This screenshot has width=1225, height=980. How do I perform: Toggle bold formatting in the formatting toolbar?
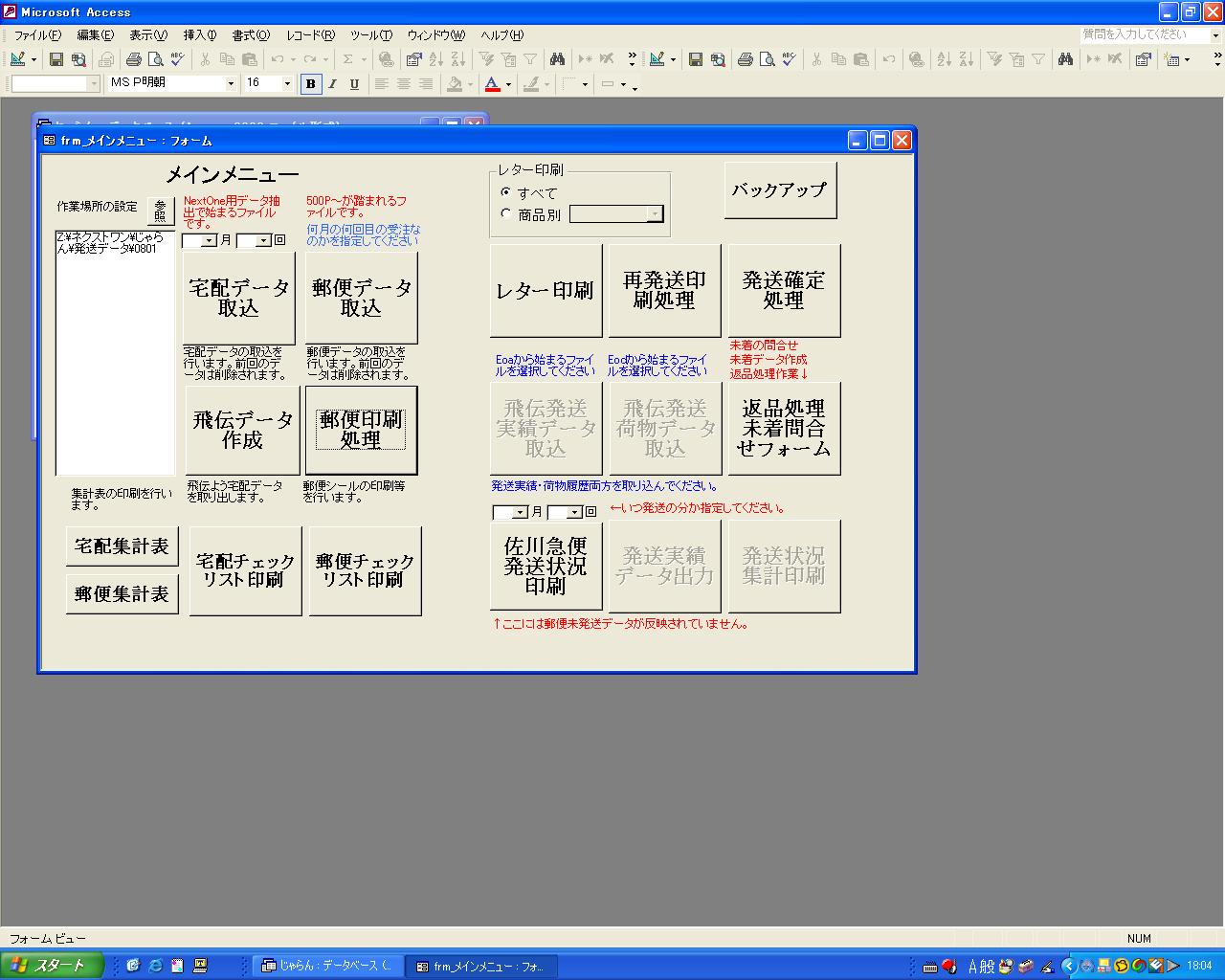(x=310, y=84)
